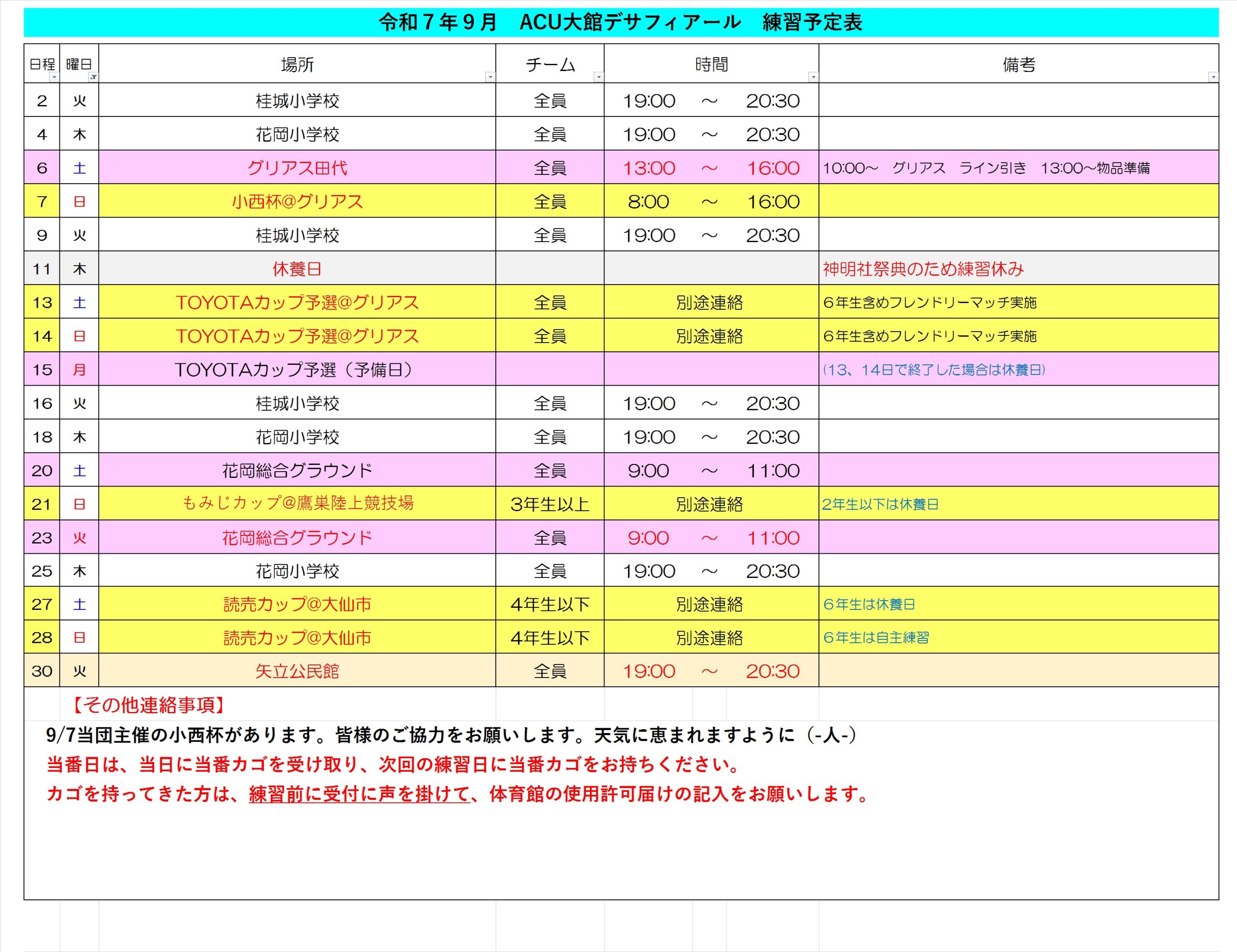Click the 備考 header cell
This screenshot has height=952, width=1237.
(1019, 64)
